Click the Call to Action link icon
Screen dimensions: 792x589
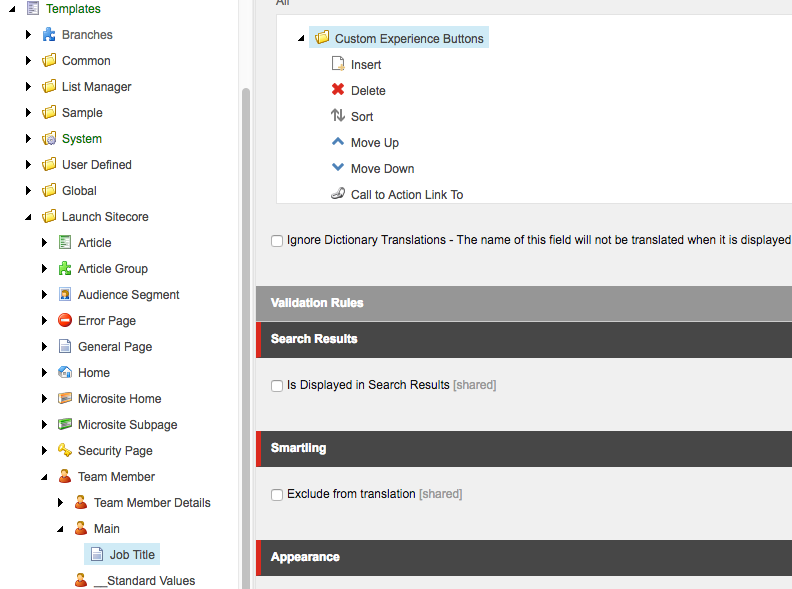point(338,194)
